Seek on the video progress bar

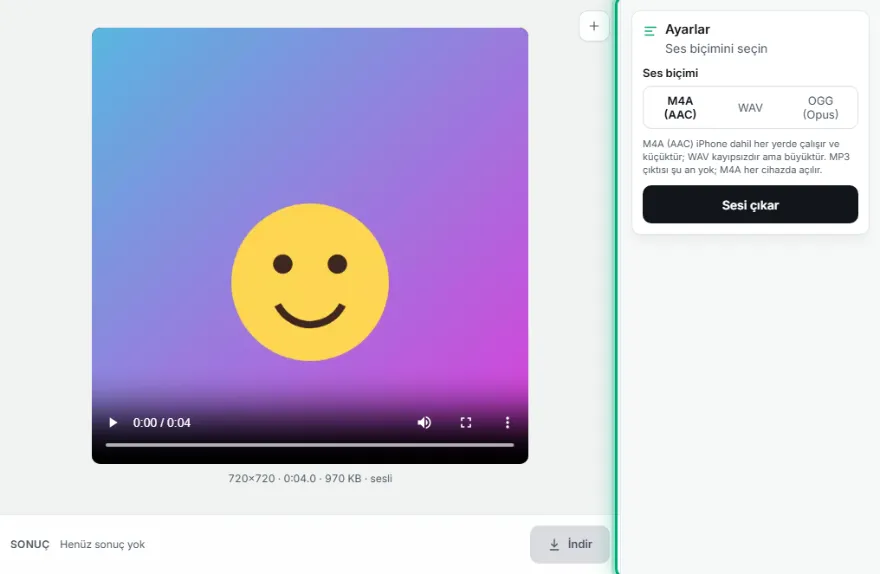[310, 445]
